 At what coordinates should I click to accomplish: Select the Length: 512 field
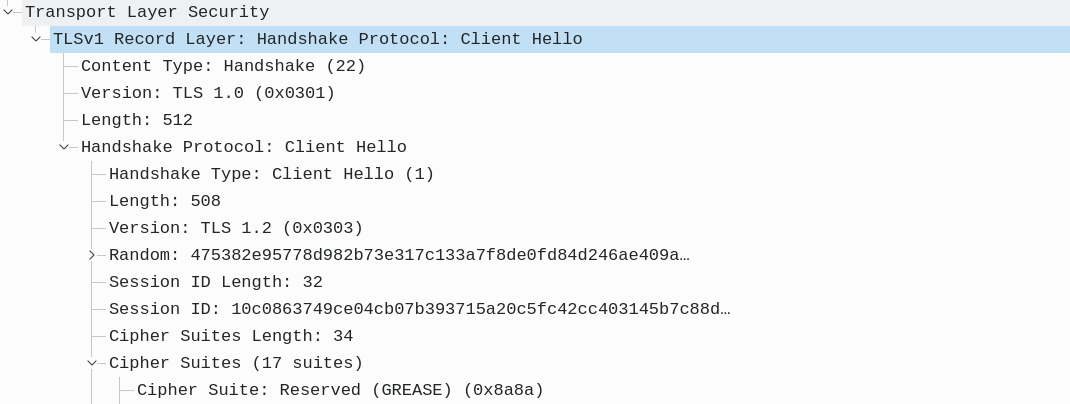(x=137, y=120)
